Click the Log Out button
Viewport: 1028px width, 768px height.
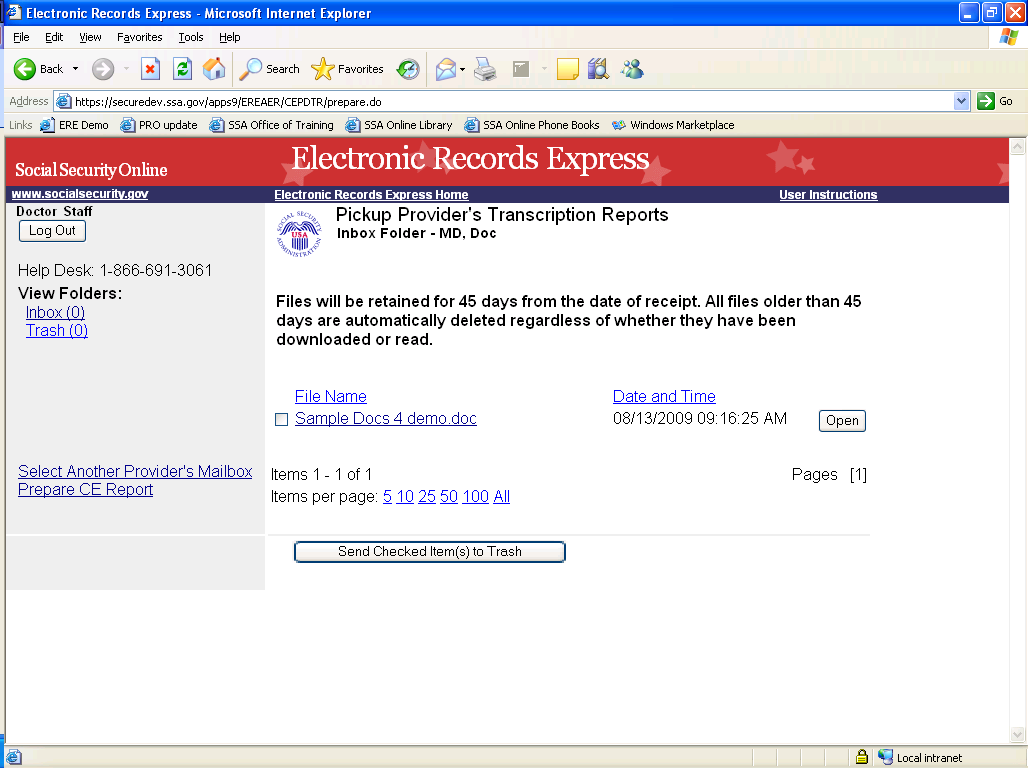click(x=52, y=231)
